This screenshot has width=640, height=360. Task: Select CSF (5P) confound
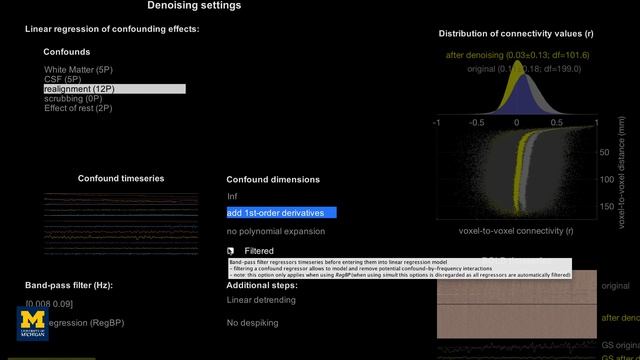click(x=62, y=79)
